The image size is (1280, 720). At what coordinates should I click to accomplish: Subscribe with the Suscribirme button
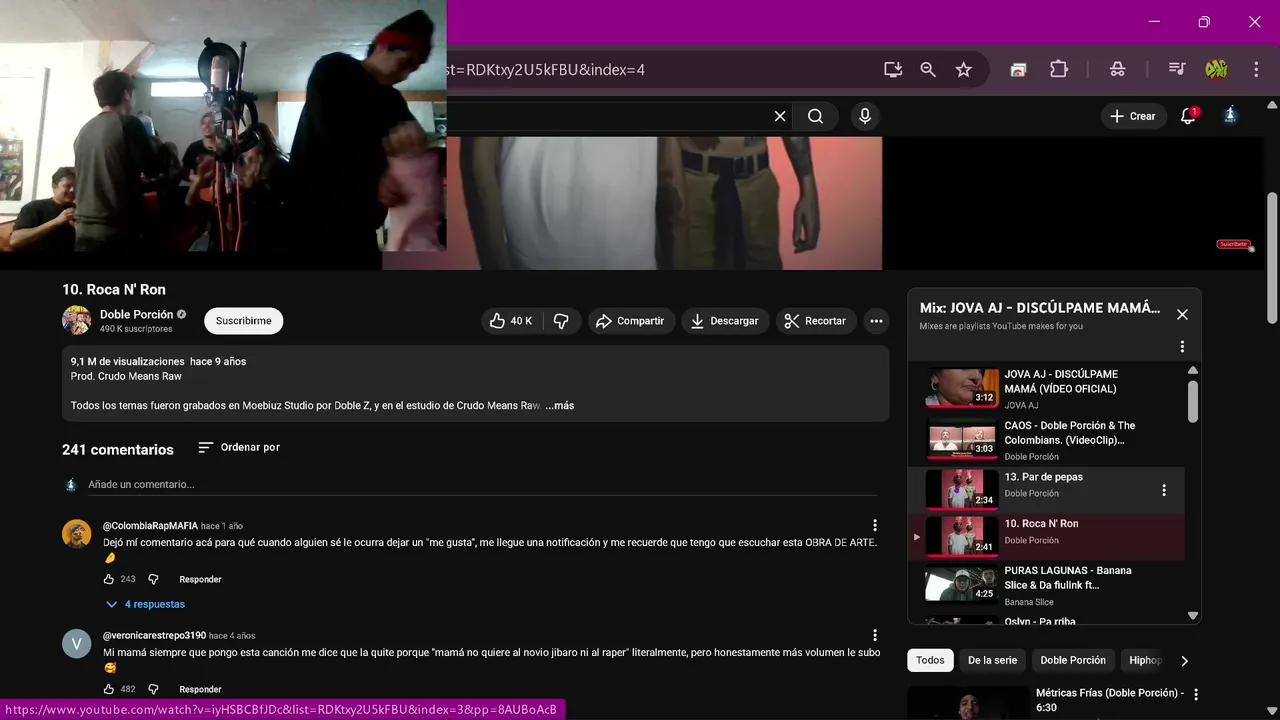pyautogui.click(x=244, y=321)
